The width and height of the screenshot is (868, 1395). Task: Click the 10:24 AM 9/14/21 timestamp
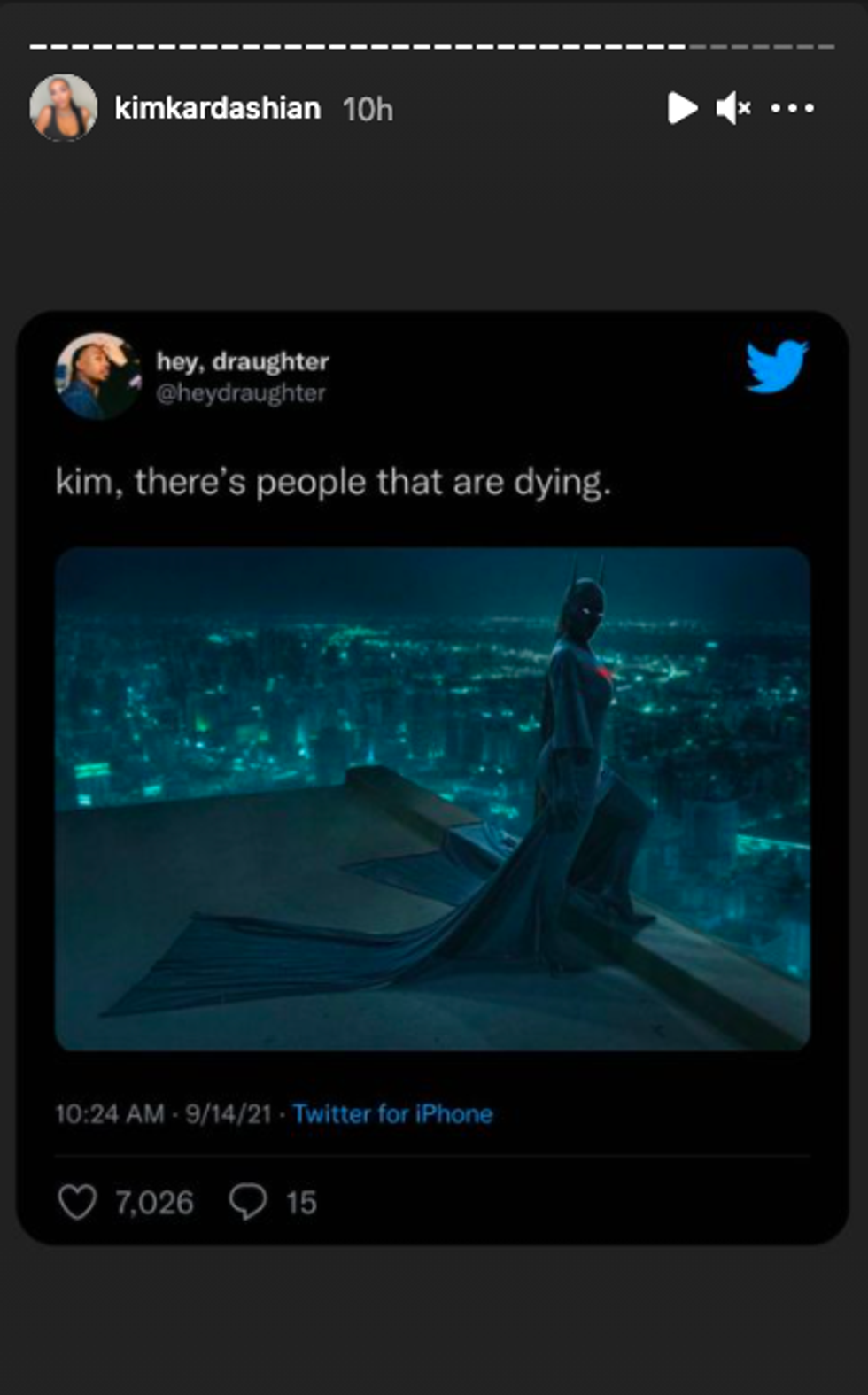tap(163, 1113)
